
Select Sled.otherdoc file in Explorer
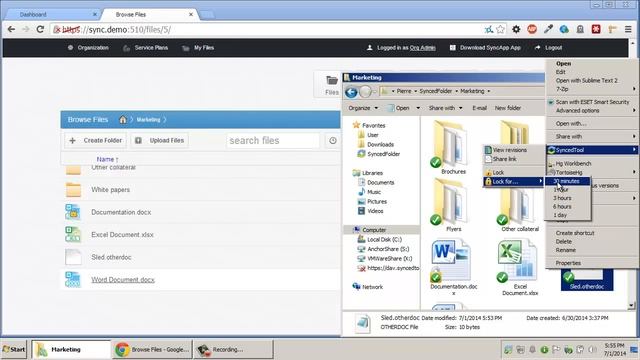[x=587, y=280]
